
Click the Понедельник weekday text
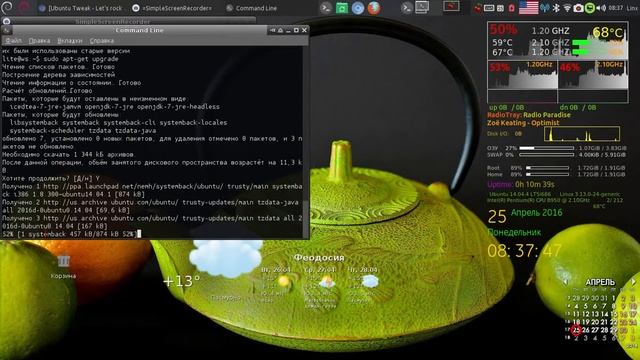click(x=514, y=232)
